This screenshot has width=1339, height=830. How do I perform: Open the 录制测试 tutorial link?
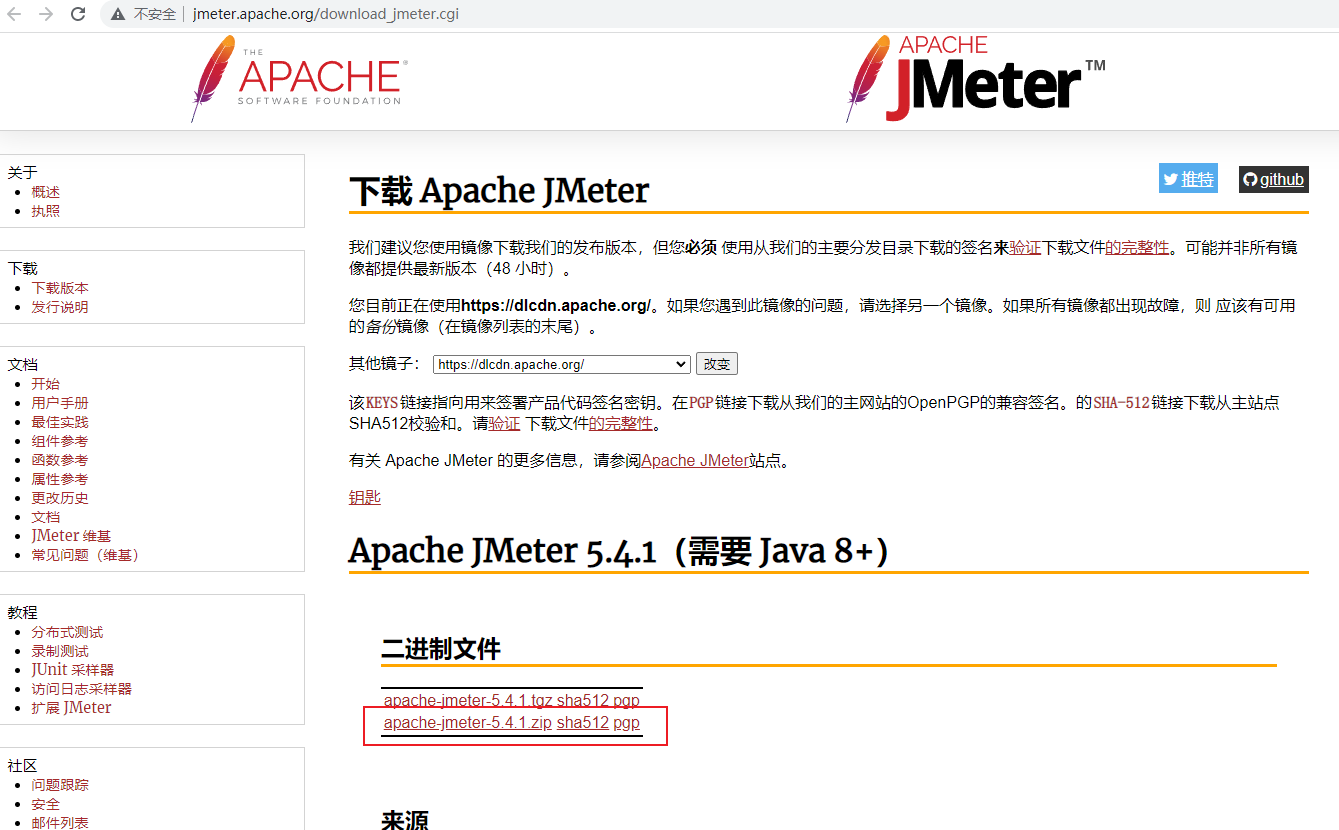coord(60,651)
